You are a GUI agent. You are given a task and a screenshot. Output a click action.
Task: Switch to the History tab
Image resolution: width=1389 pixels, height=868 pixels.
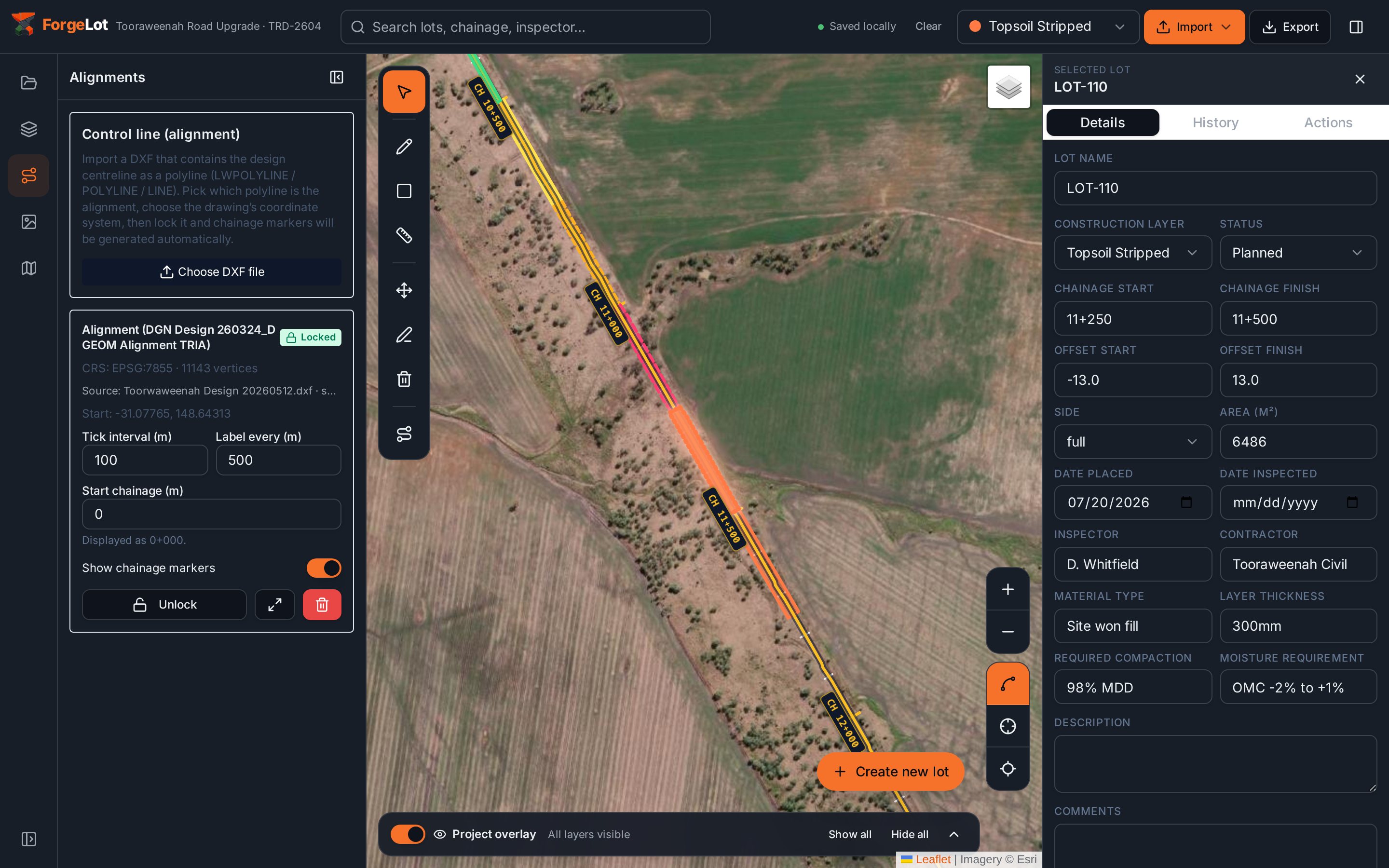click(1215, 122)
